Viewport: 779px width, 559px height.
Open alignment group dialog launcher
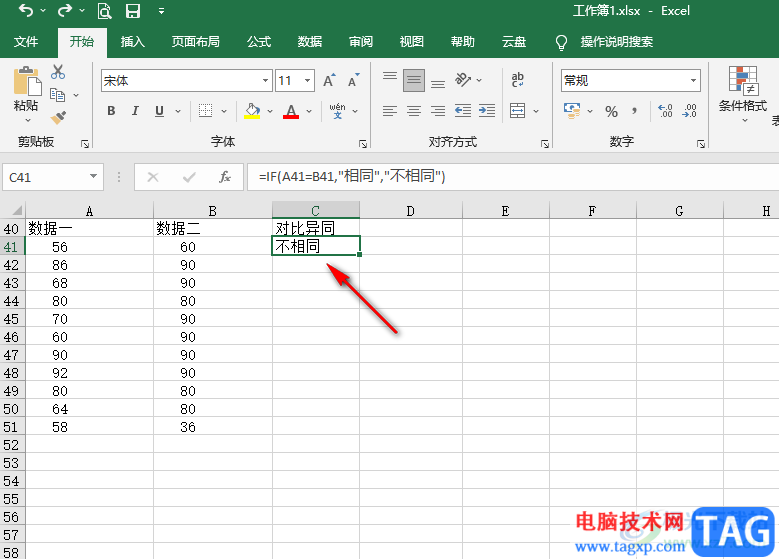point(545,144)
